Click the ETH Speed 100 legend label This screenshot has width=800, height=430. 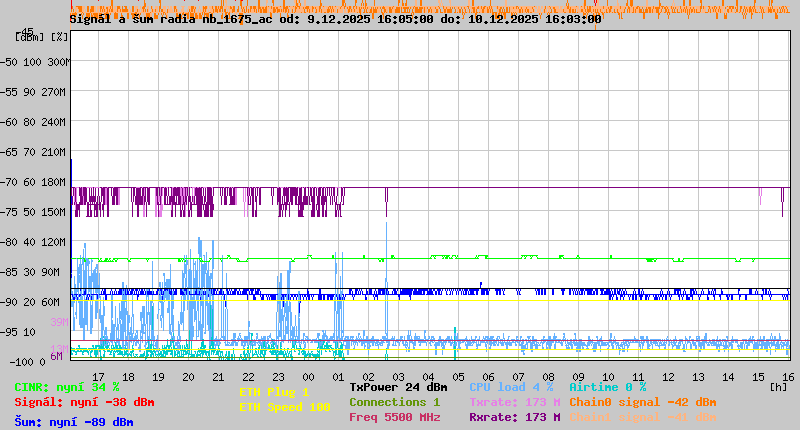[284, 408]
